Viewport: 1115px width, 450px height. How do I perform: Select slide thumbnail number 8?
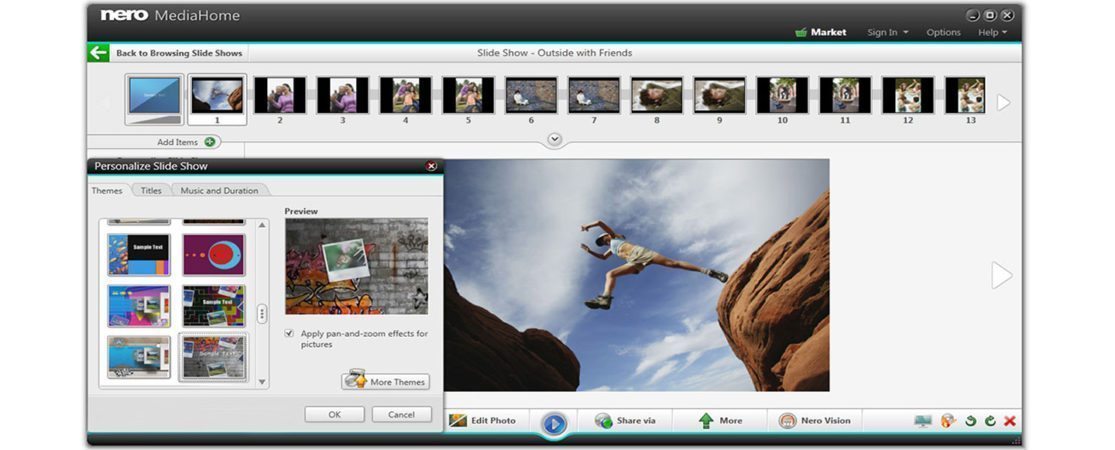click(x=657, y=96)
